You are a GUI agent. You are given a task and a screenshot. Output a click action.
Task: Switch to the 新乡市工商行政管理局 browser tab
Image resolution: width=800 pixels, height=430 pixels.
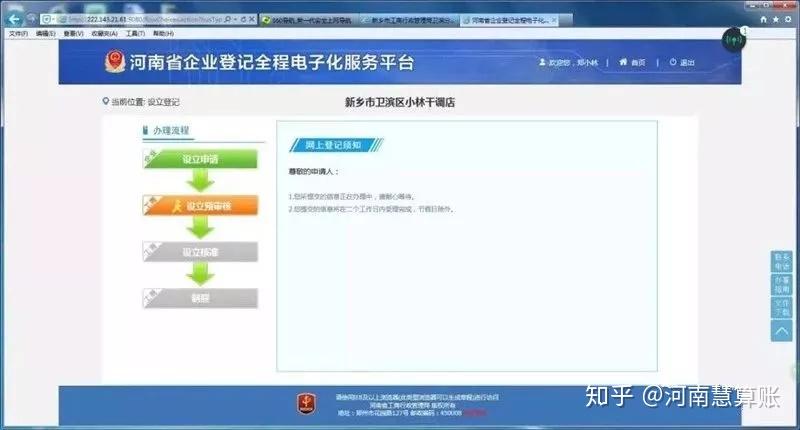point(410,20)
